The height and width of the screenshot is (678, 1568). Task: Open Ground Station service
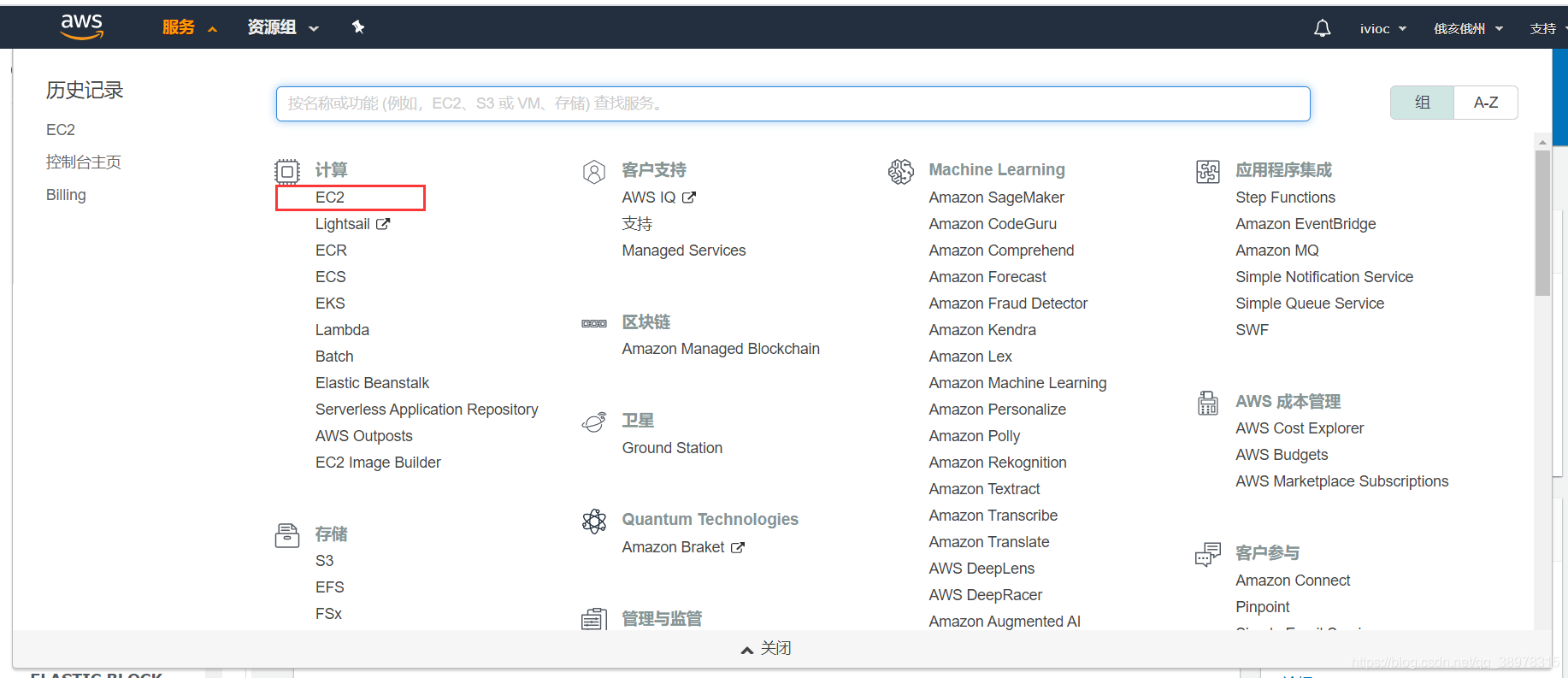tap(672, 448)
